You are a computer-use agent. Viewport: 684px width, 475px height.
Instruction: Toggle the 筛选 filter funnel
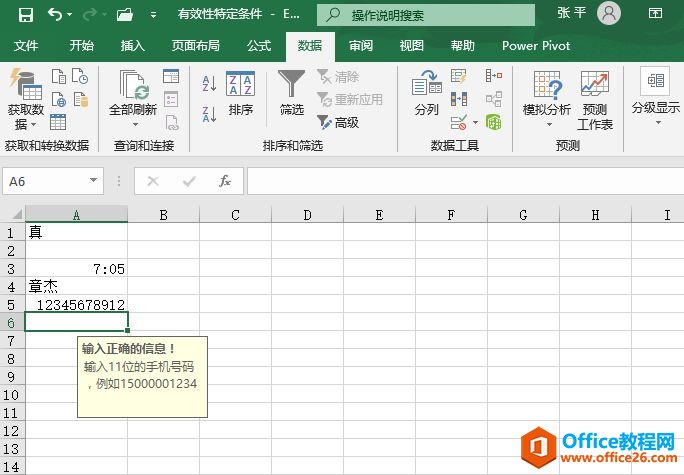[291, 93]
